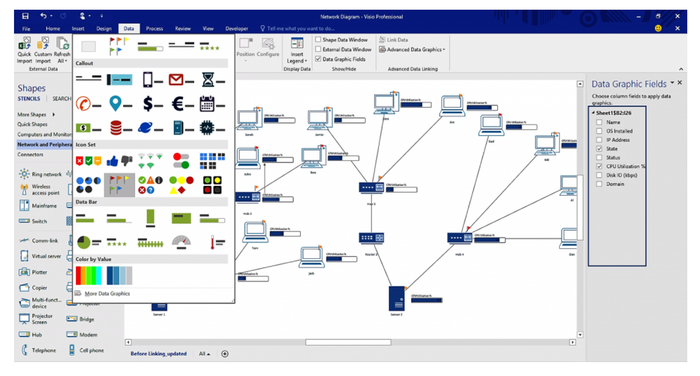
Task: Choose the rainbow Color by Value swatch
Action: 88,276
